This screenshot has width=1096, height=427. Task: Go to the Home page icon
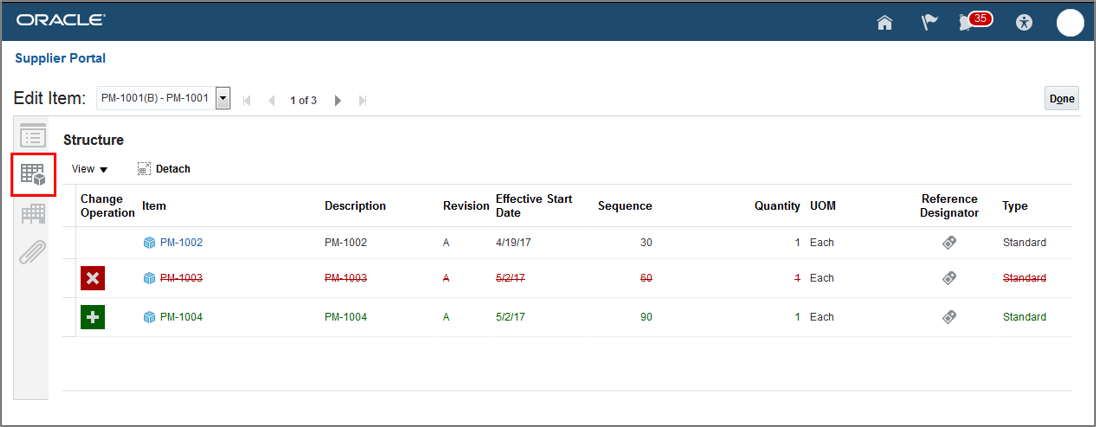(x=884, y=22)
